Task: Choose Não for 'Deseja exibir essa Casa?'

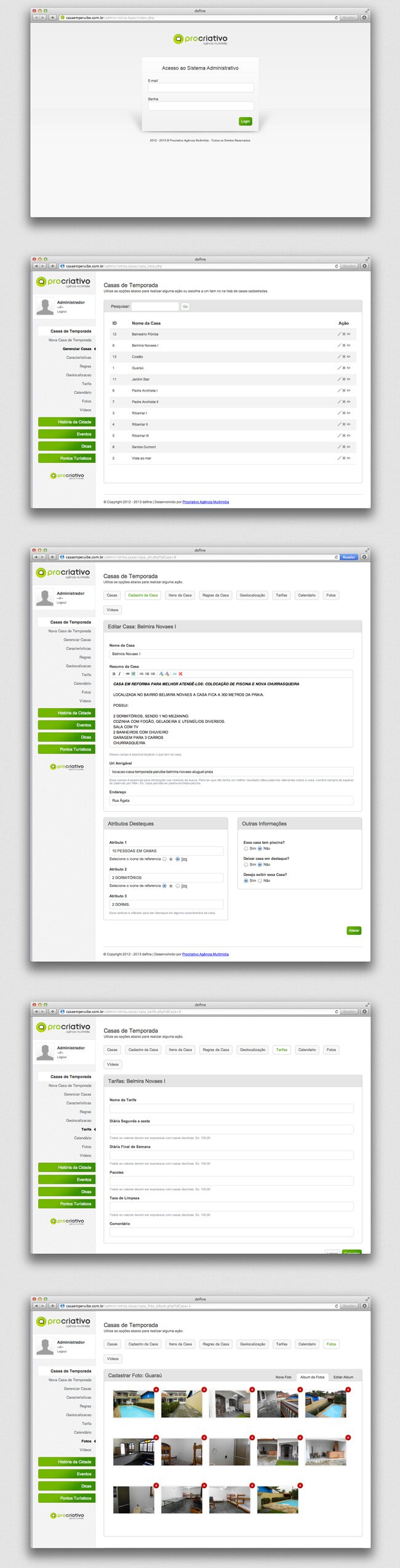Action: point(260,880)
